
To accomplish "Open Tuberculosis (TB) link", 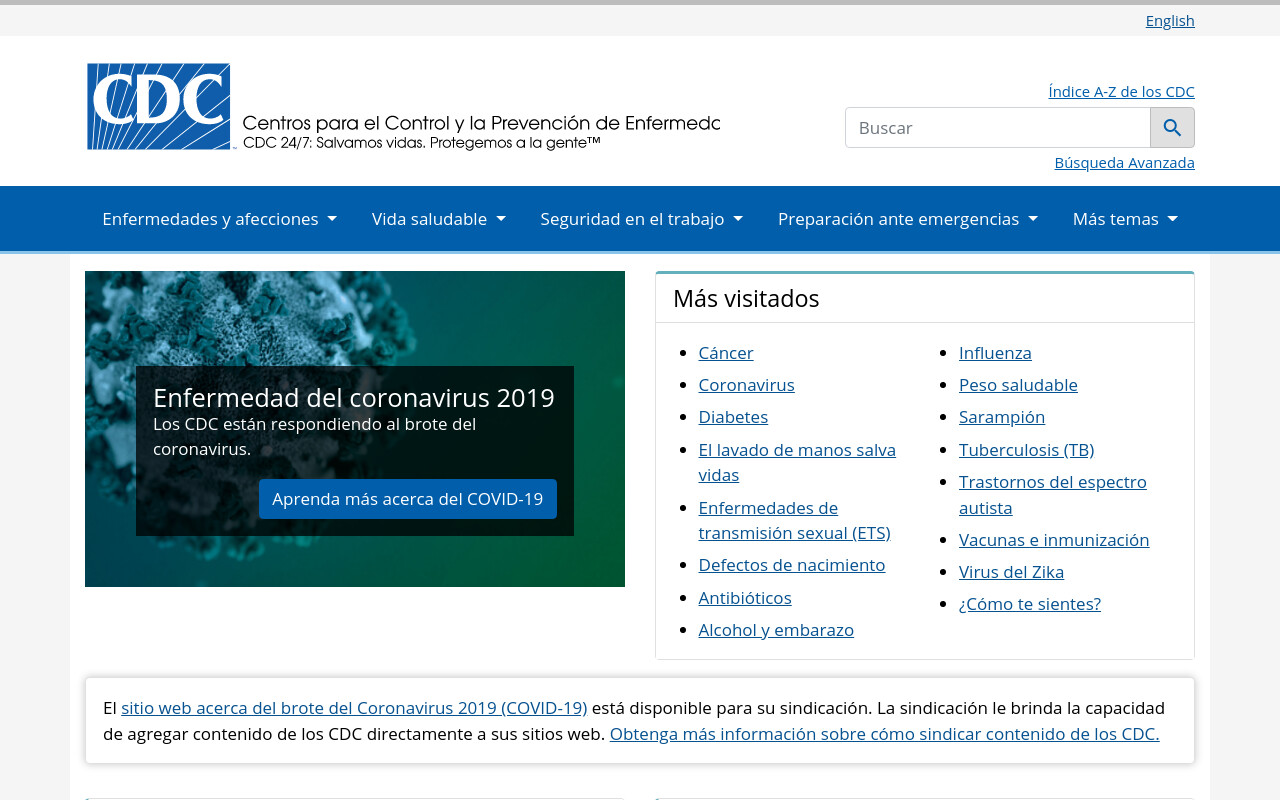I will pos(1026,450).
